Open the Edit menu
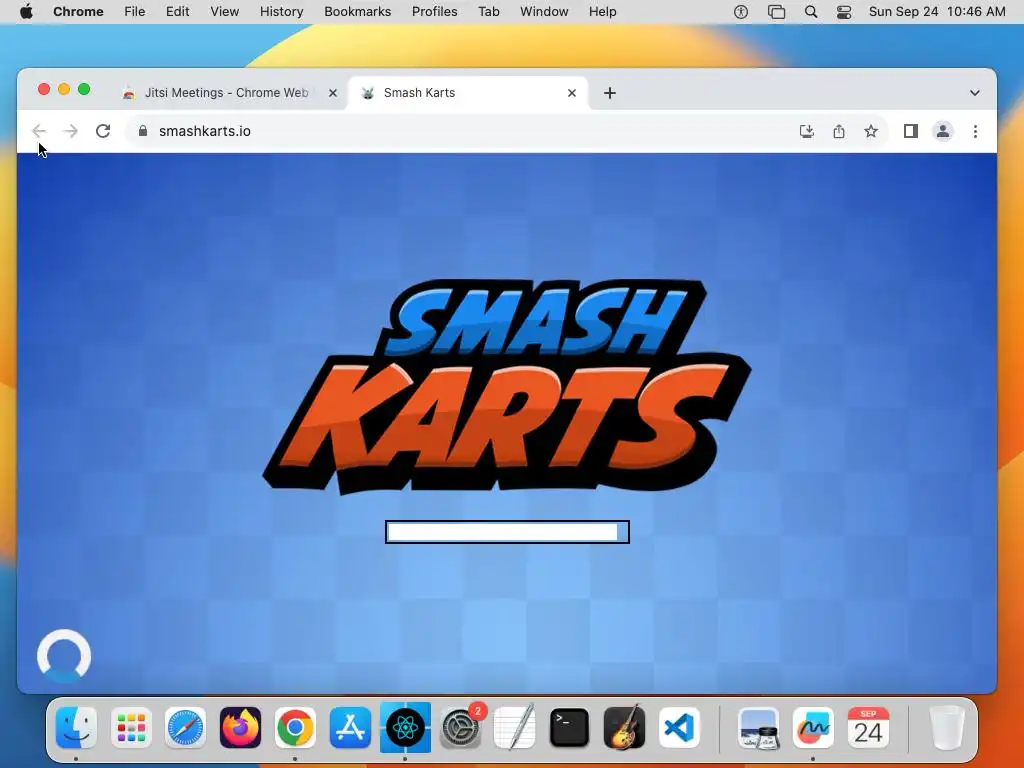Viewport: 1024px width, 768px height. (x=177, y=12)
